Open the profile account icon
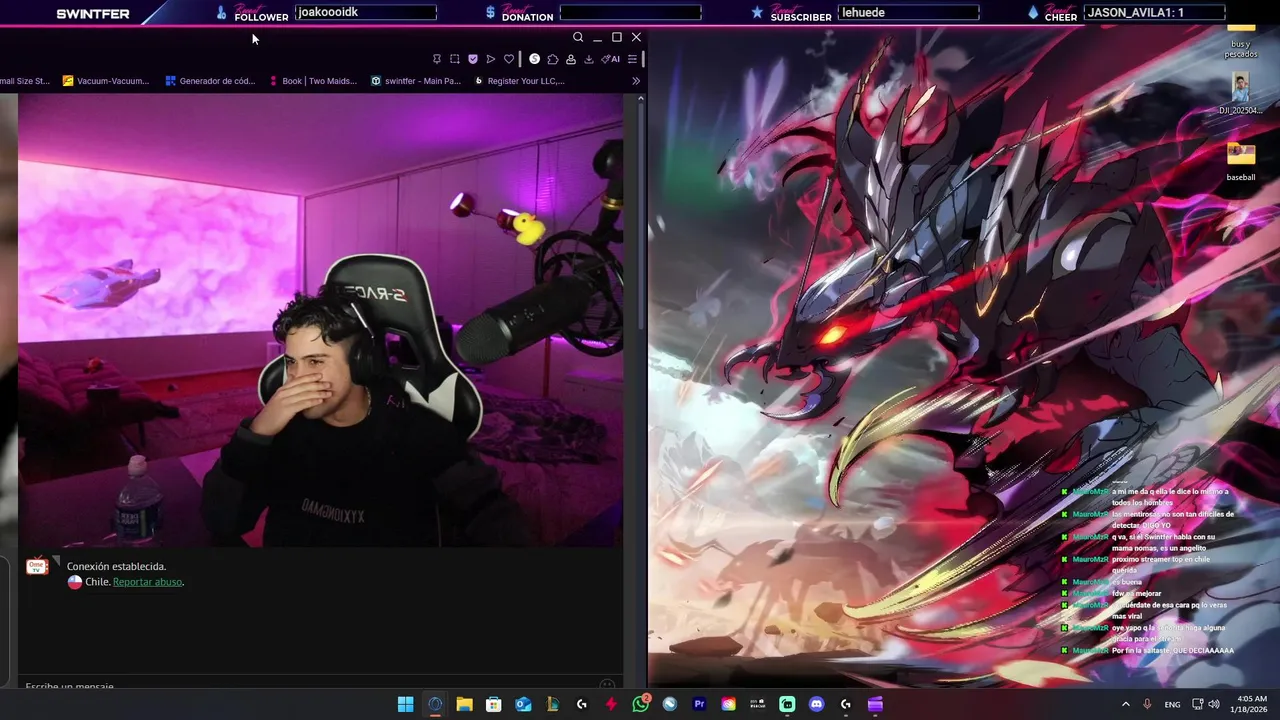1280x720 pixels. click(x=571, y=59)
